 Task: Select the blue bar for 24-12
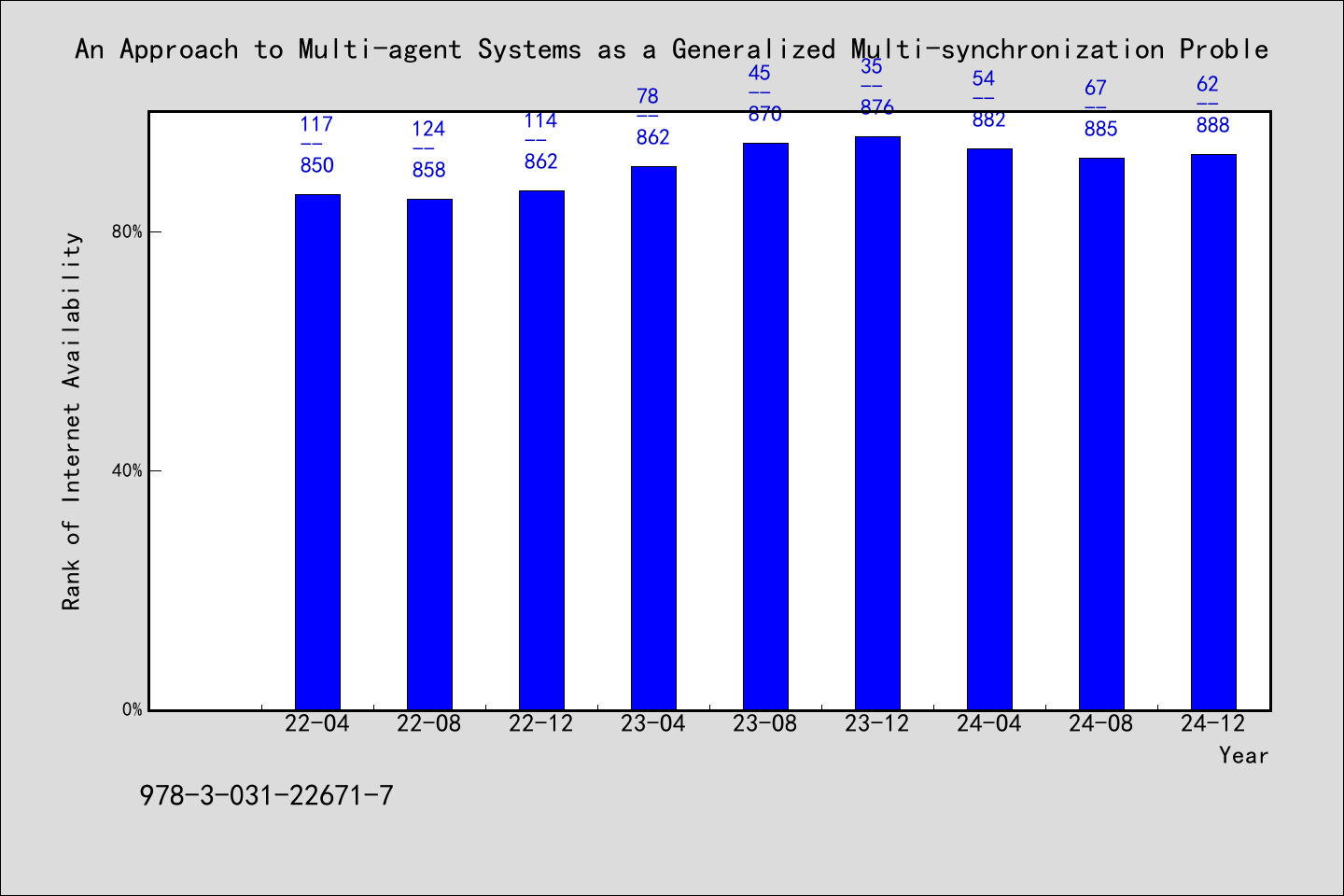pos(1213,432)
